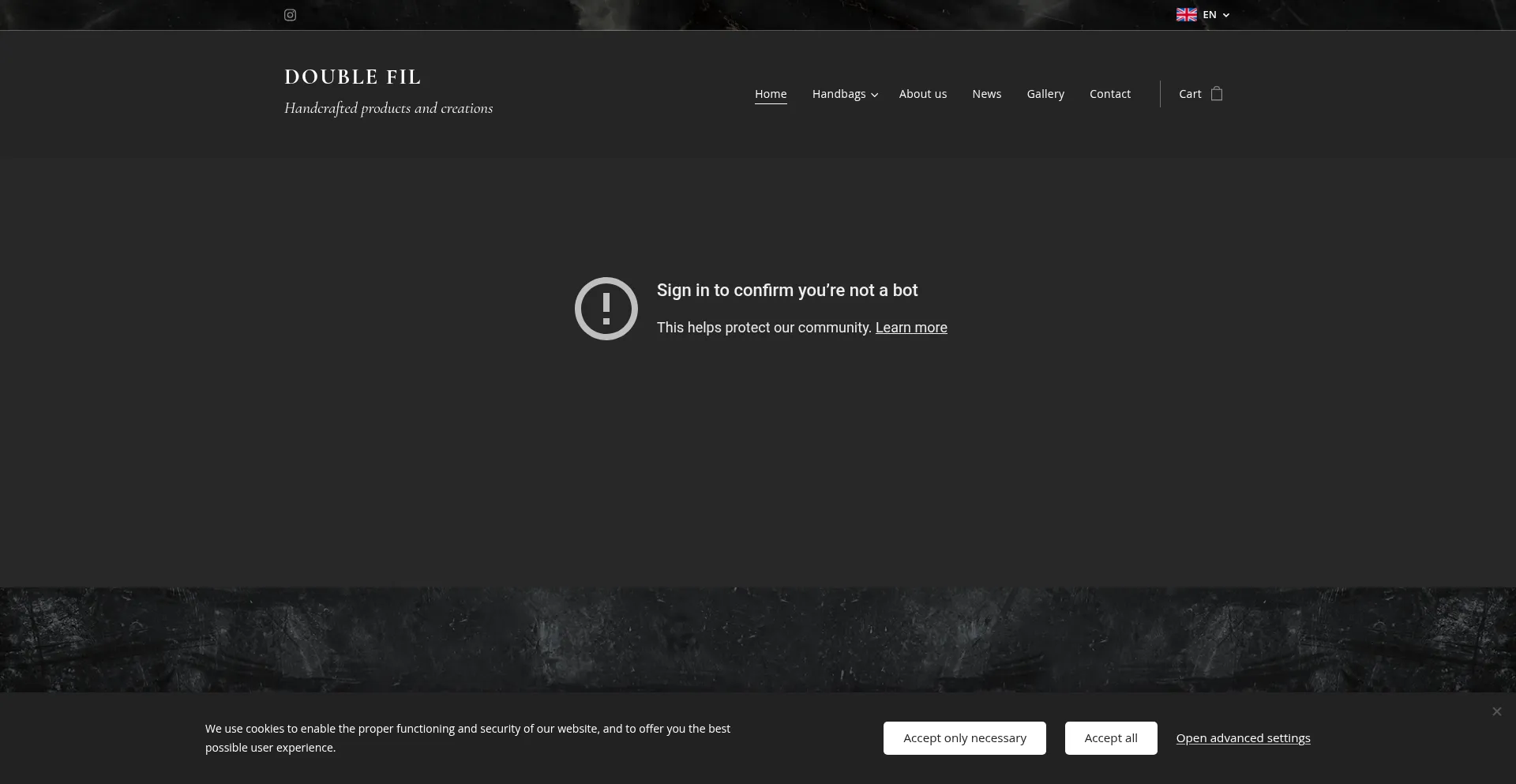Go to the Home menu item
This screenshot has height=784, width=1516.
(x=770, y=94)
